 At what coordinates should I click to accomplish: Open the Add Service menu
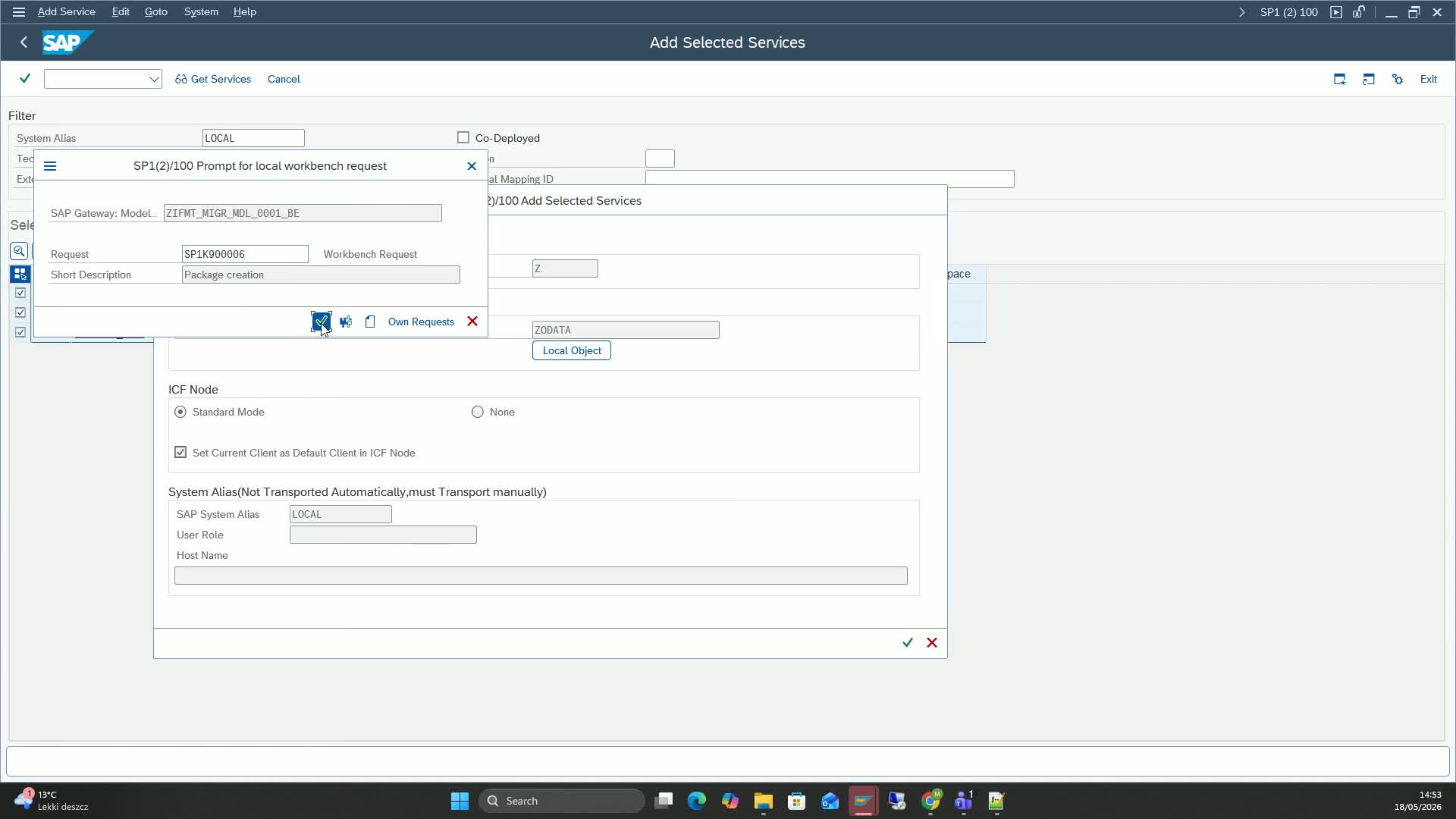[x=67, y=12]
